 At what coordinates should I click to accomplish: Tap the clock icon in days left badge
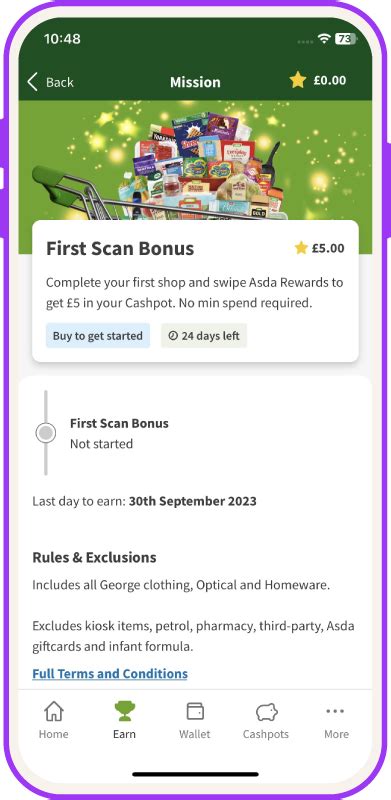click(x=173, y=336)
